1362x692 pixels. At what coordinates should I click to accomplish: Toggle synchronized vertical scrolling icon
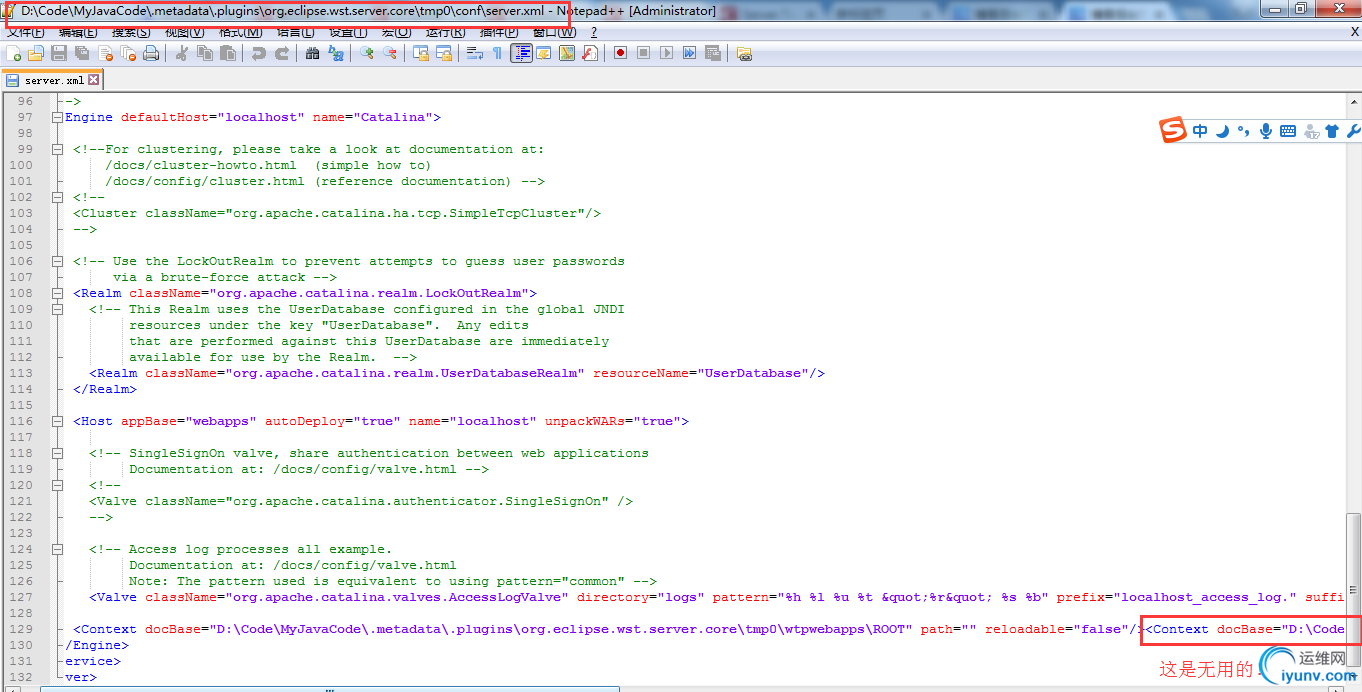tap(421, 53)
